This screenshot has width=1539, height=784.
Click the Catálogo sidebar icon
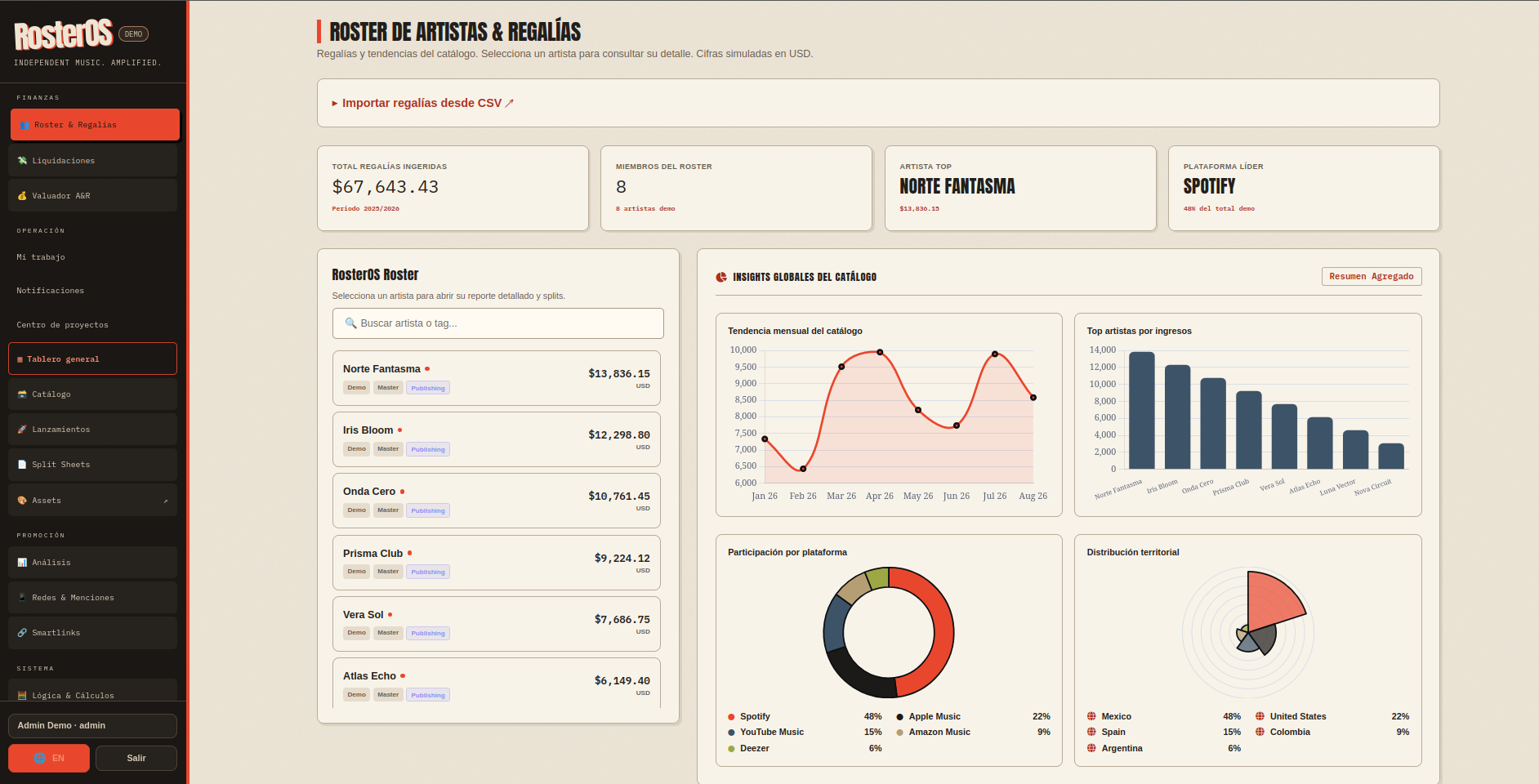coord(22,394)
